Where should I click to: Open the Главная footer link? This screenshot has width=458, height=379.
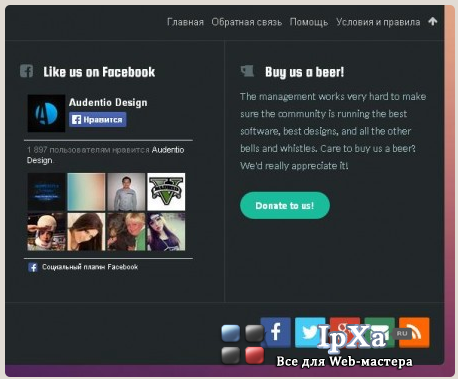tap(185, 22)
